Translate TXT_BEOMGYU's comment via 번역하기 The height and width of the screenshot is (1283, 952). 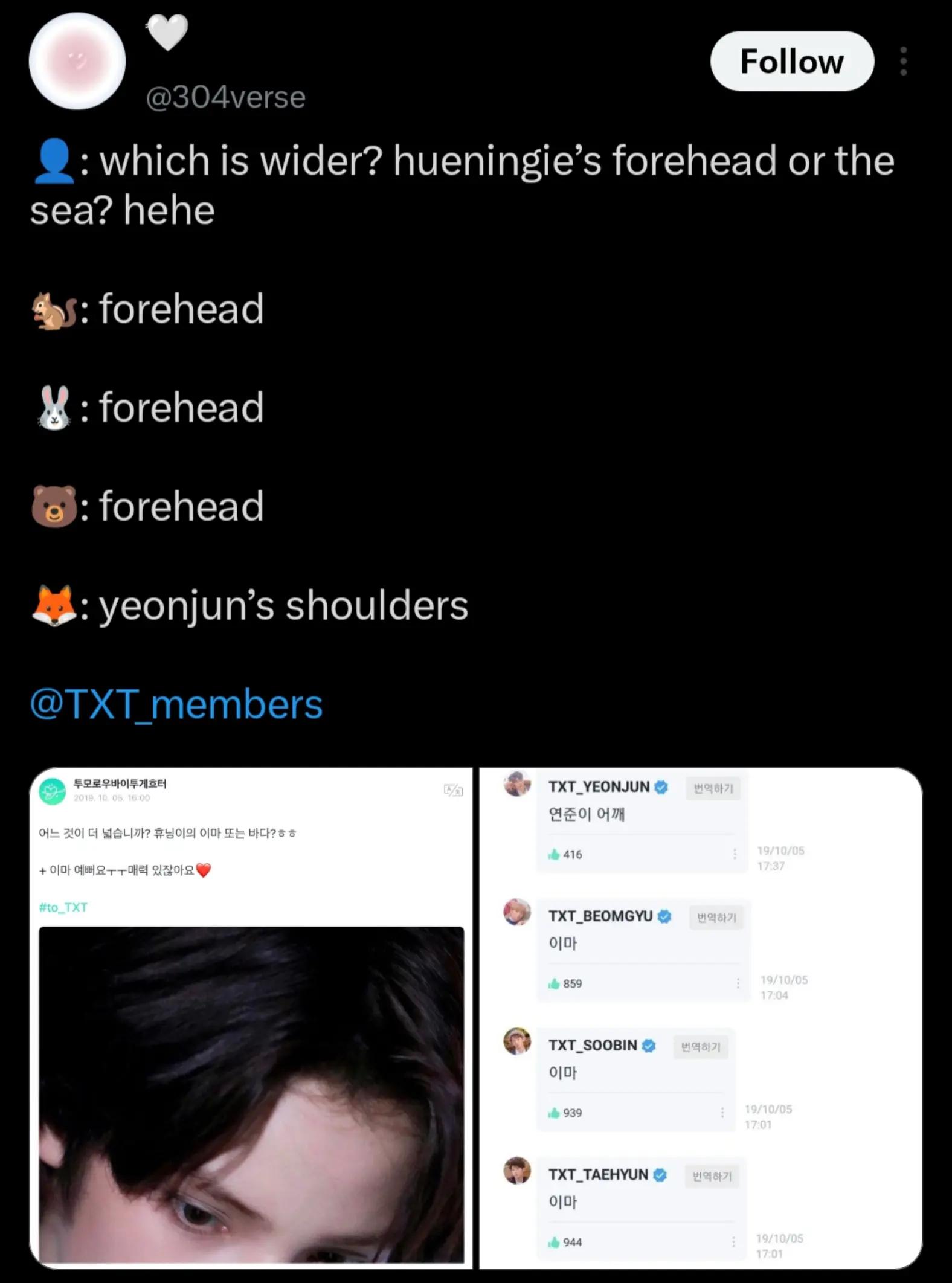pyautogui.click(x=716, y=918)
